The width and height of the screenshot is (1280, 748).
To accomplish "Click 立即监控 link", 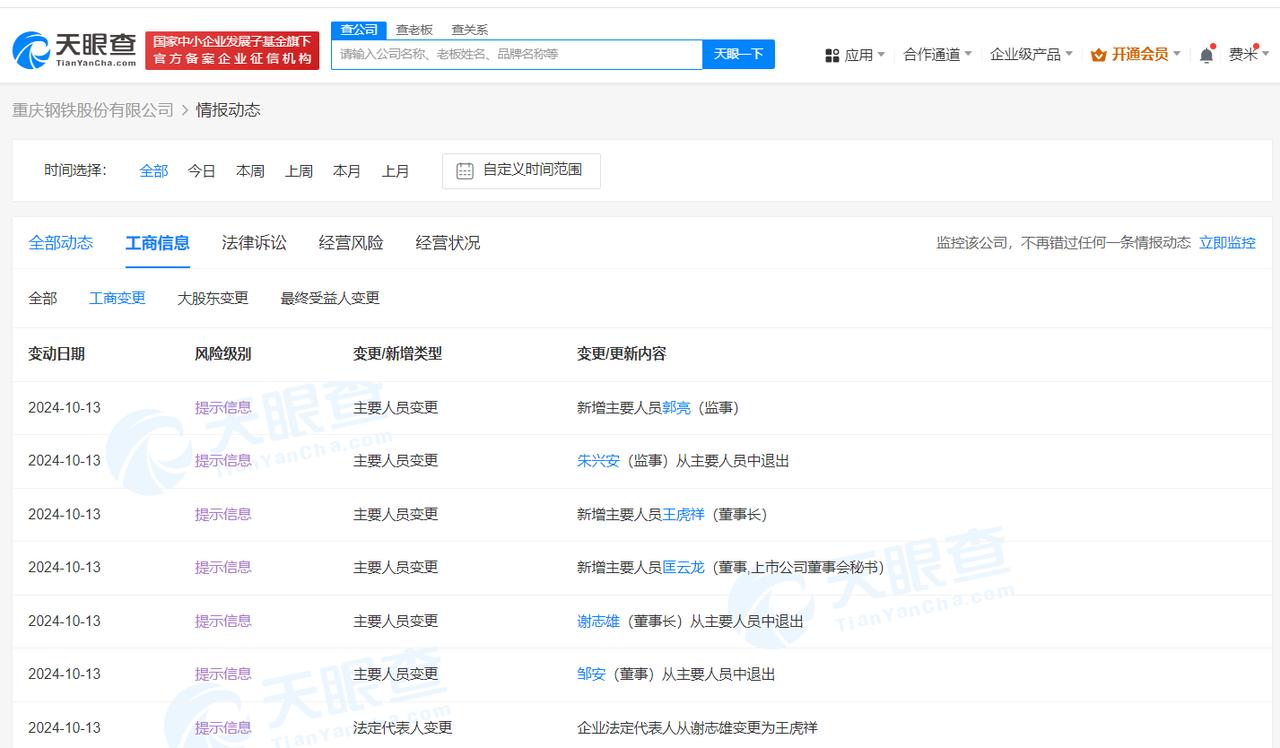I will (x=1227, y=243).
